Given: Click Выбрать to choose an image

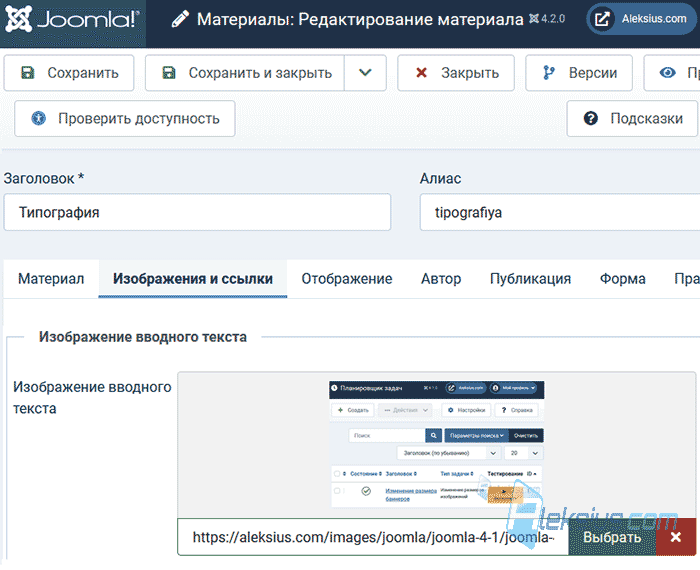Looking at the screenshot, I should point(612,537).
